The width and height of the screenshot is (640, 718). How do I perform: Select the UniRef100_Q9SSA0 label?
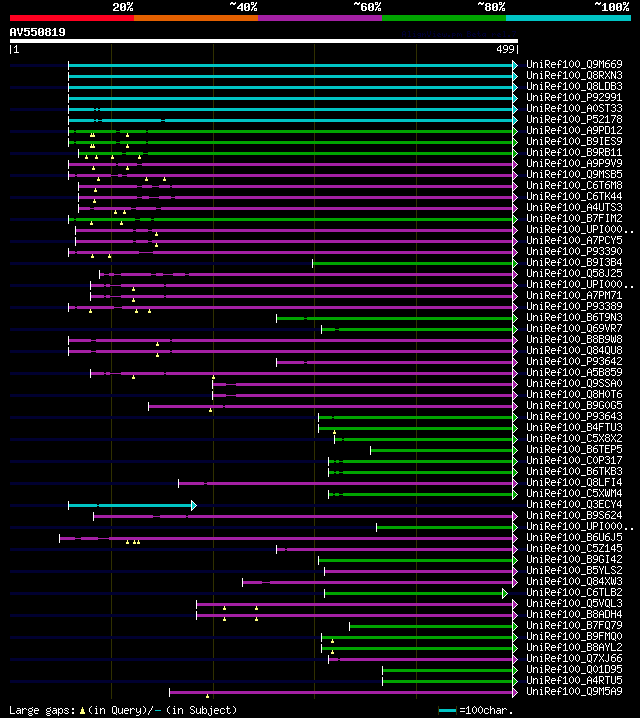point(574,383)
